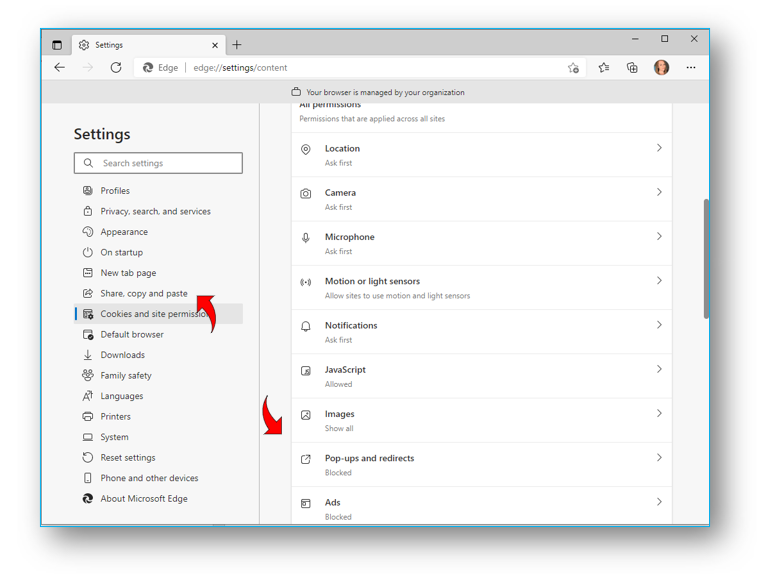Click the Edge logo in address bar
The image size is (777, 584).
(148, 67)
